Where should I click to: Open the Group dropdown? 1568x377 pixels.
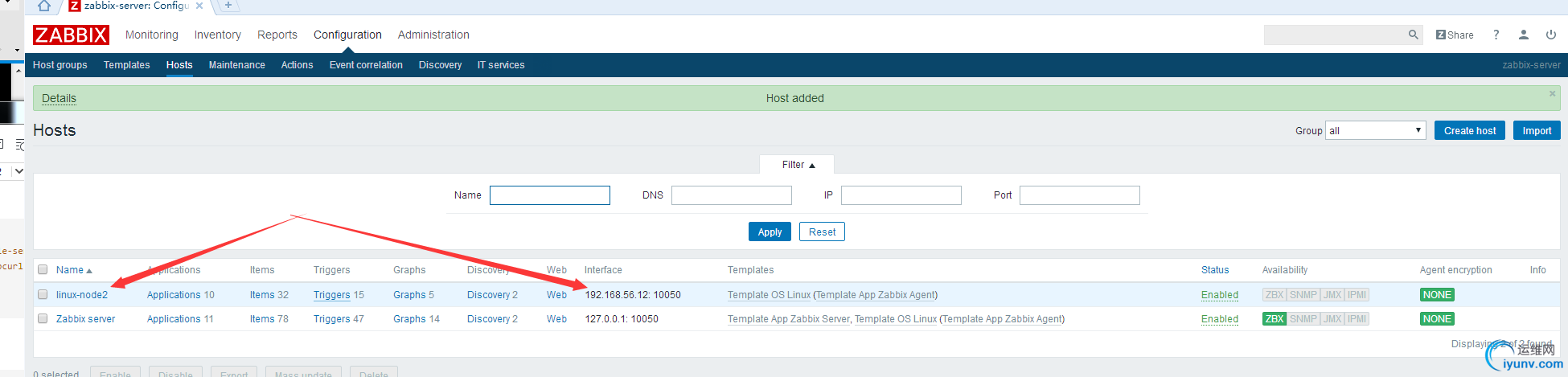[1376, 130]
